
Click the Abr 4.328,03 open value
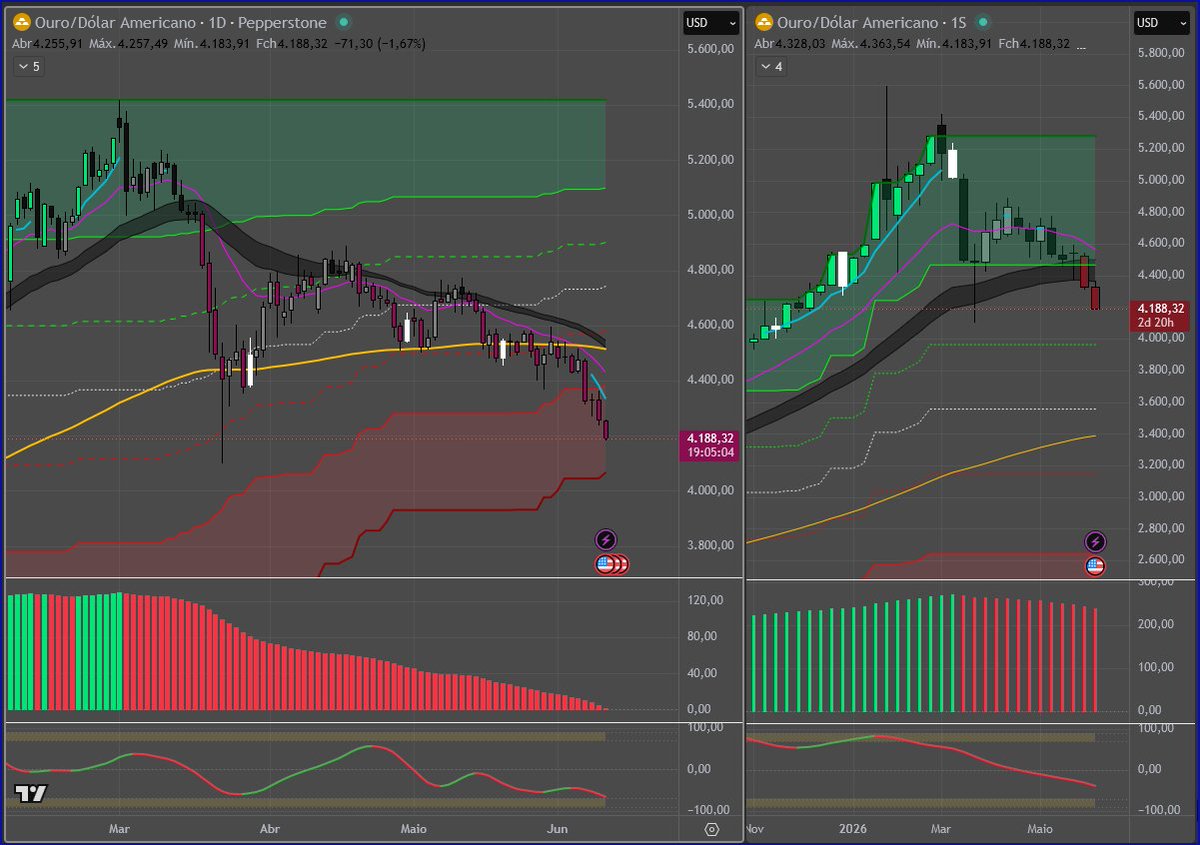(790, 44)
